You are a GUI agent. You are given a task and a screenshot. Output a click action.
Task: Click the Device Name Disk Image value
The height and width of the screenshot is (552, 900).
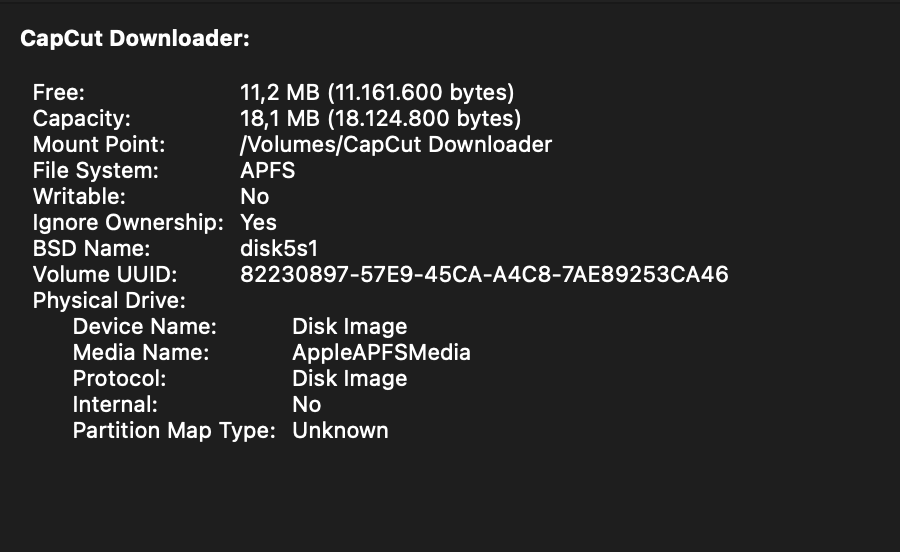[350, 326]
